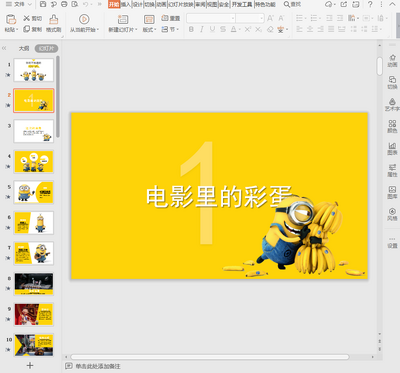Click the Print Preview icon

(75, 4)
